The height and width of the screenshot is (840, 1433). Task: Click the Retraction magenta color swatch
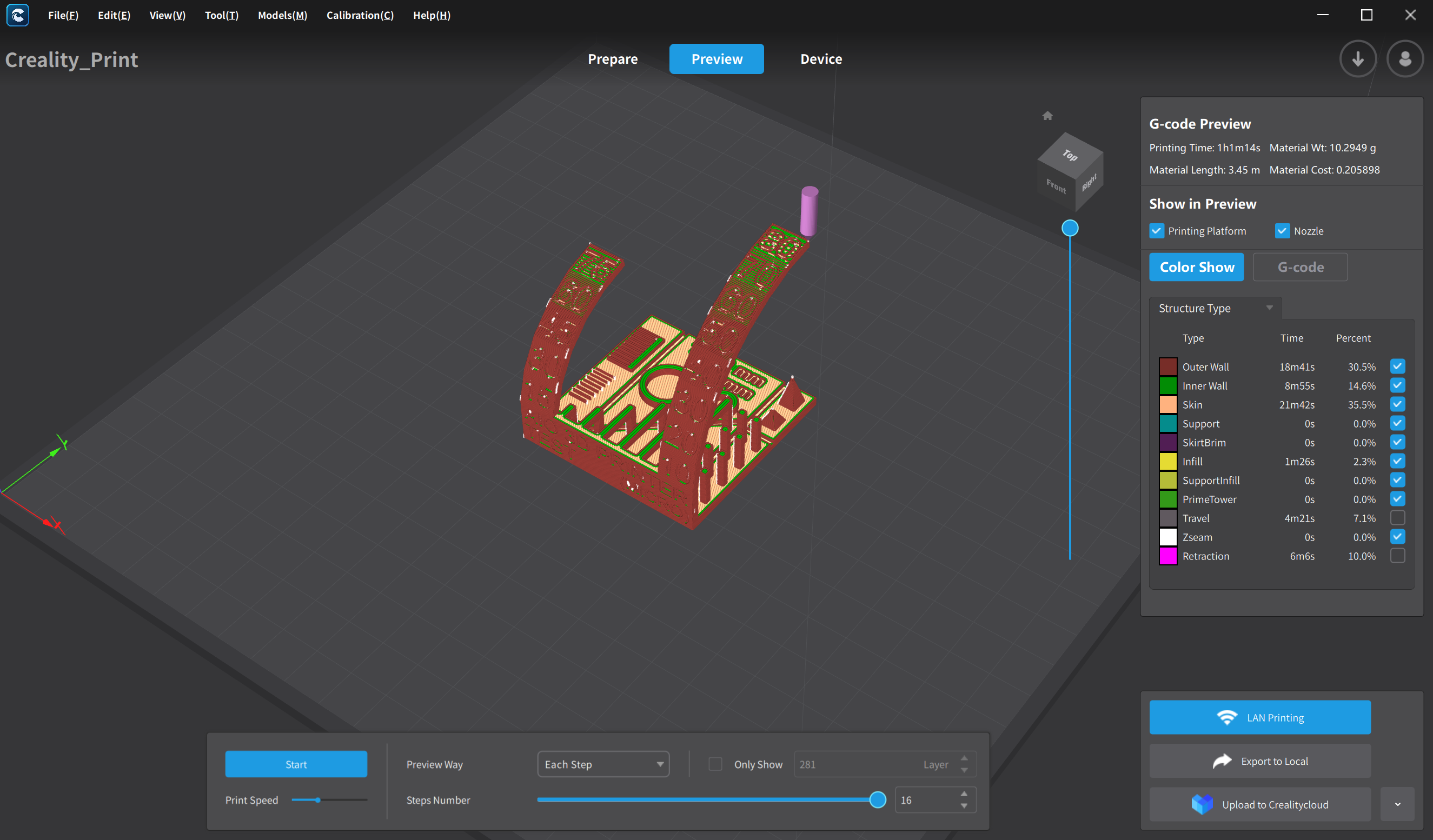pos(1167,556)
